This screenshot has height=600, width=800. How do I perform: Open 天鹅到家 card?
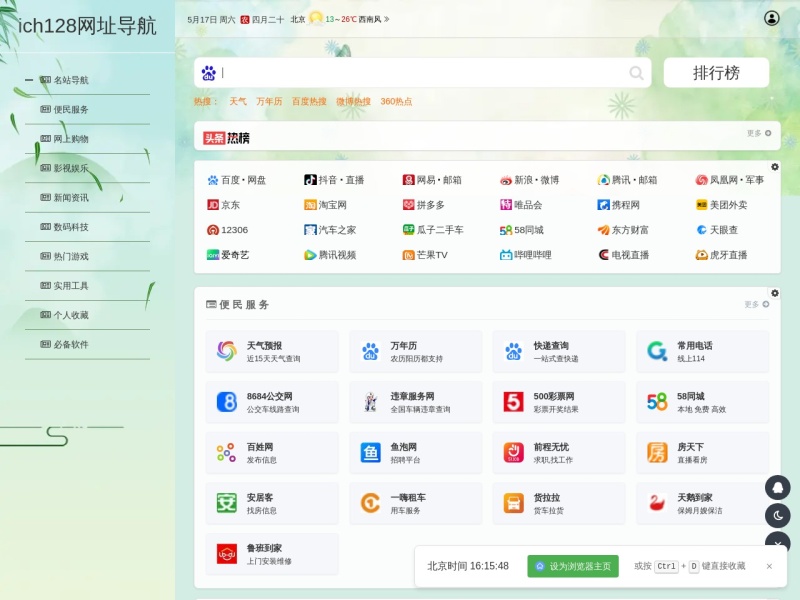point(703,503)
